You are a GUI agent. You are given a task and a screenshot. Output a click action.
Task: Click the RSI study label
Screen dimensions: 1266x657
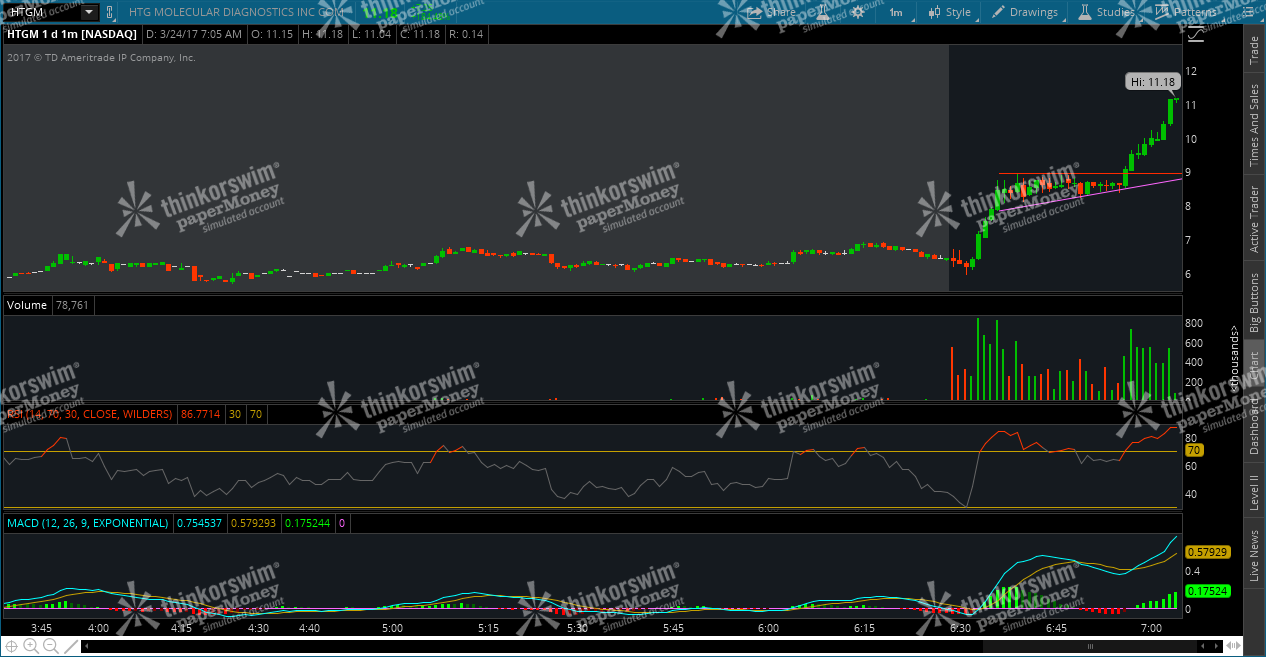(89, 413)
